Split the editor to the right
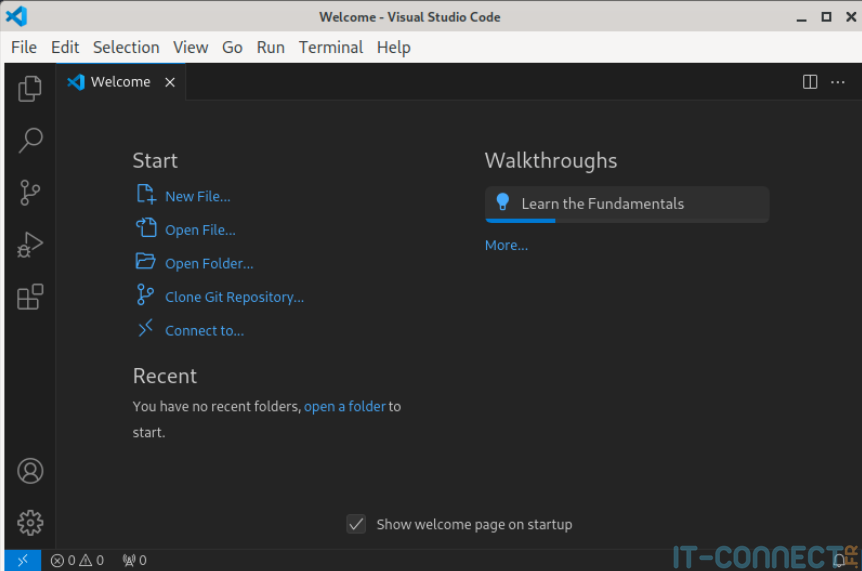862x571 pixels. click(x=810, y=82)
